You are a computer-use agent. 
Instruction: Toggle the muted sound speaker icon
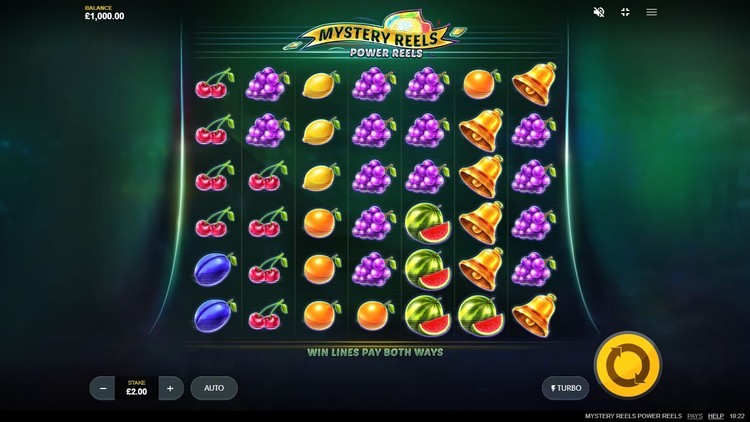click(x=598, y=12)
